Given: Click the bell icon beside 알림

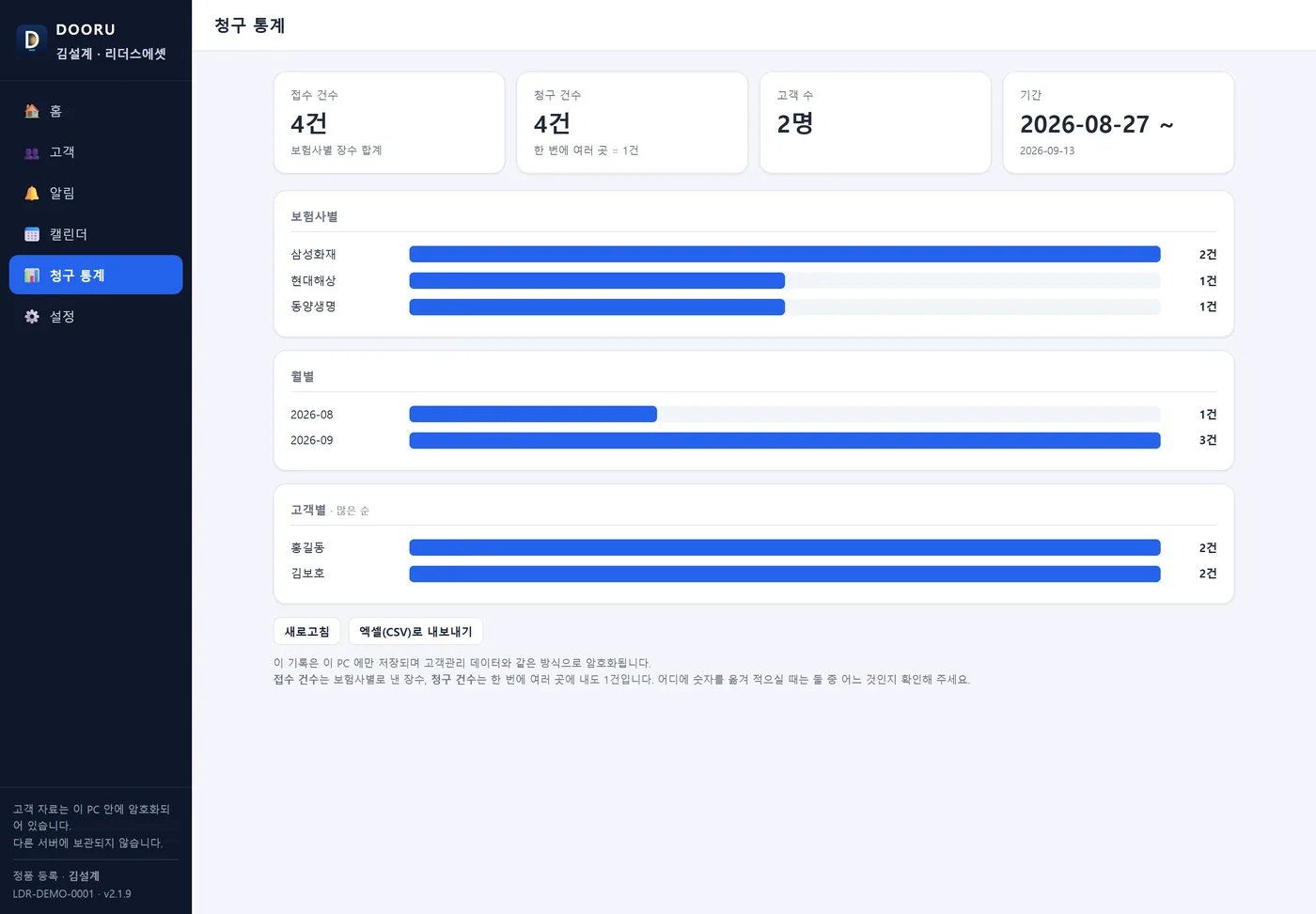Looking at the screenshot, I should [x=32, y=193].
